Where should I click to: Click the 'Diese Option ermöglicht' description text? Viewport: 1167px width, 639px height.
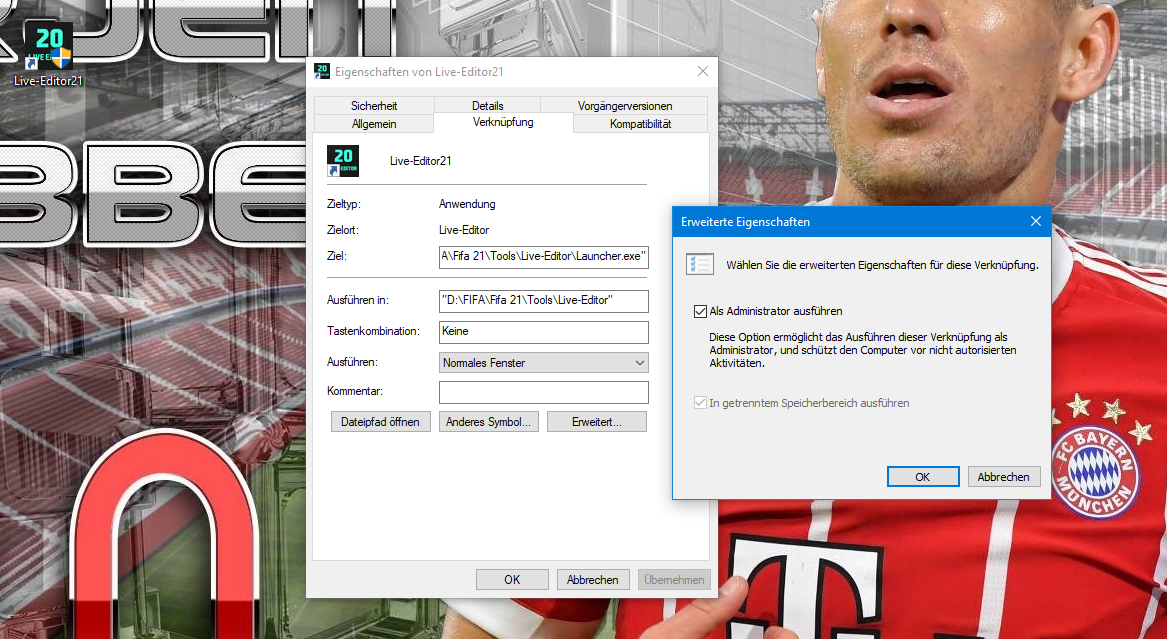863,350
